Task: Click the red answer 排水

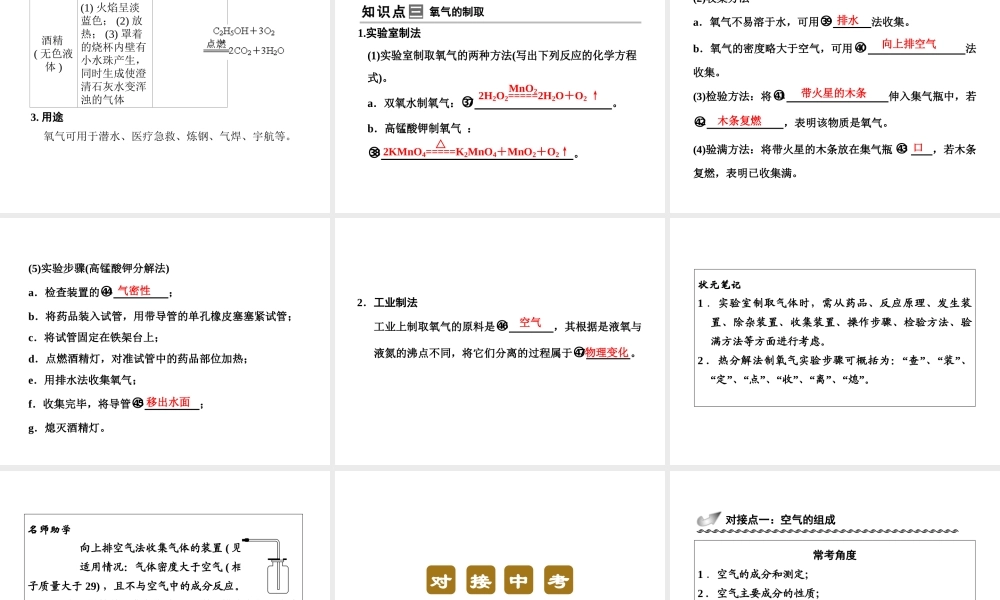Action: click(x=848, y=20)
